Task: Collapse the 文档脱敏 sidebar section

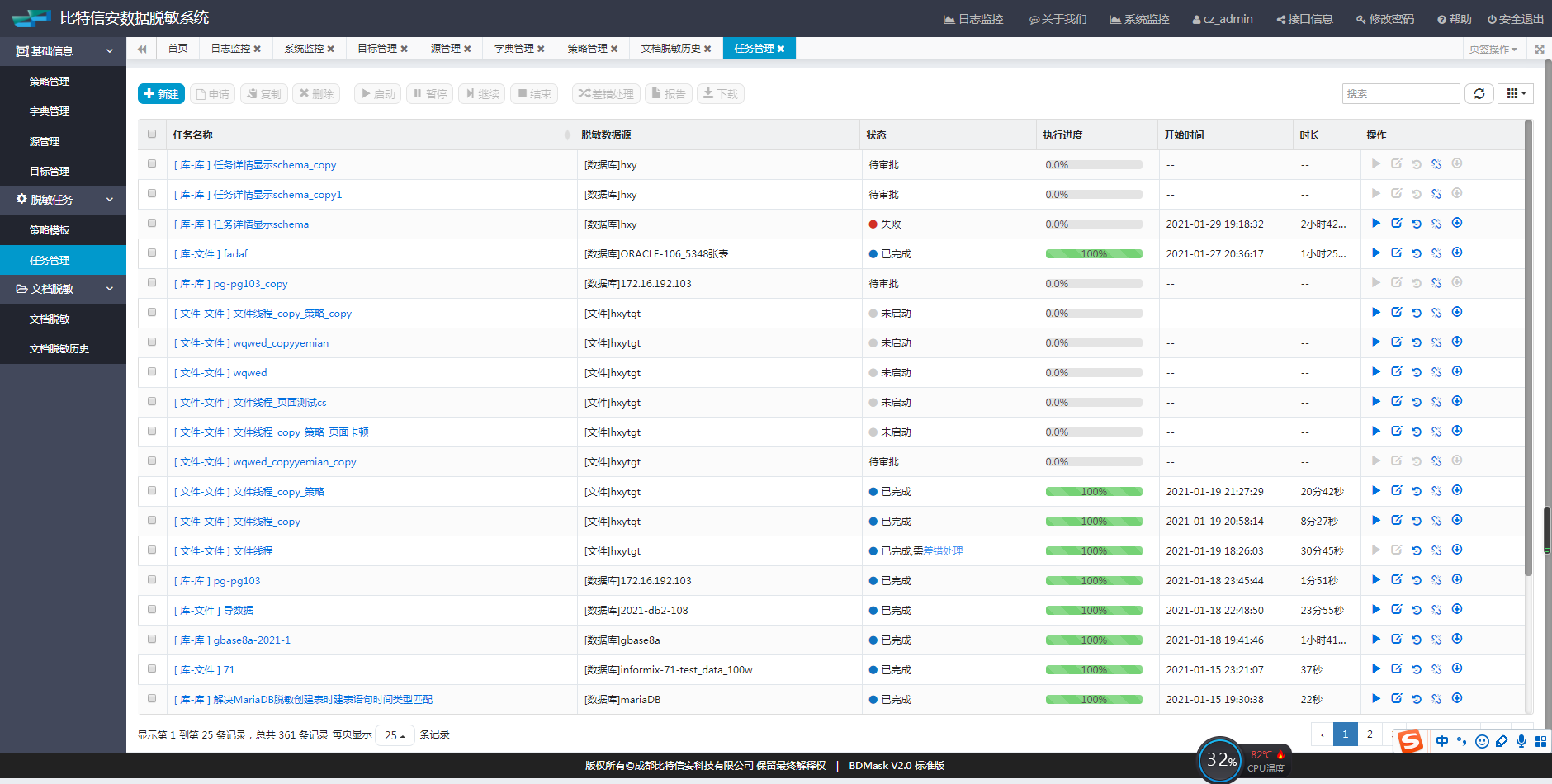Action: point(63,289)
